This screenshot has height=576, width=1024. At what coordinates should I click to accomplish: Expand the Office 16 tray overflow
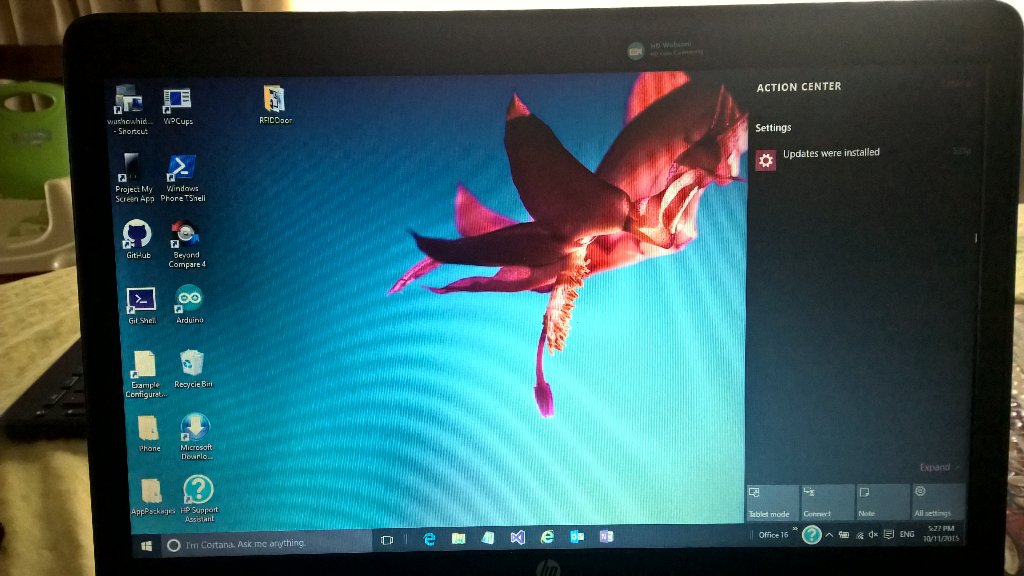pyautogui.click(x=794, y=528)
